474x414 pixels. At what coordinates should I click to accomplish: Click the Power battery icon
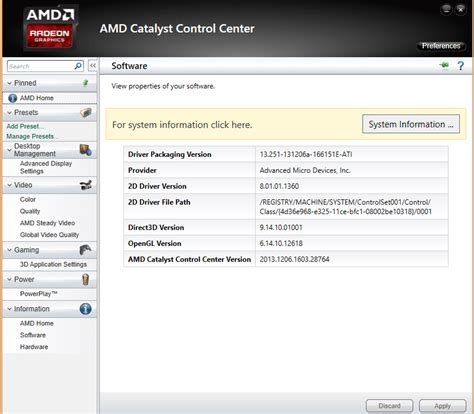click(86, 279)
